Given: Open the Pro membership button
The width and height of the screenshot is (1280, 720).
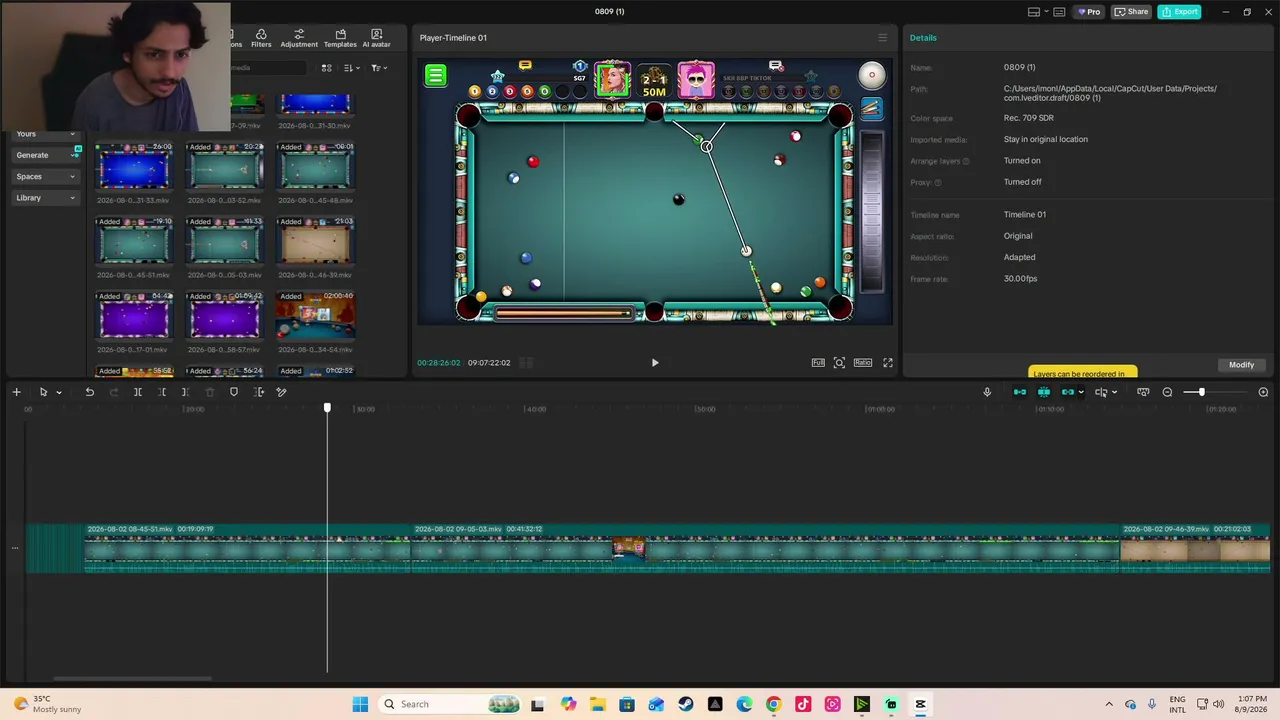Looking at the screenshot, I should click(x=1088, y=12).
